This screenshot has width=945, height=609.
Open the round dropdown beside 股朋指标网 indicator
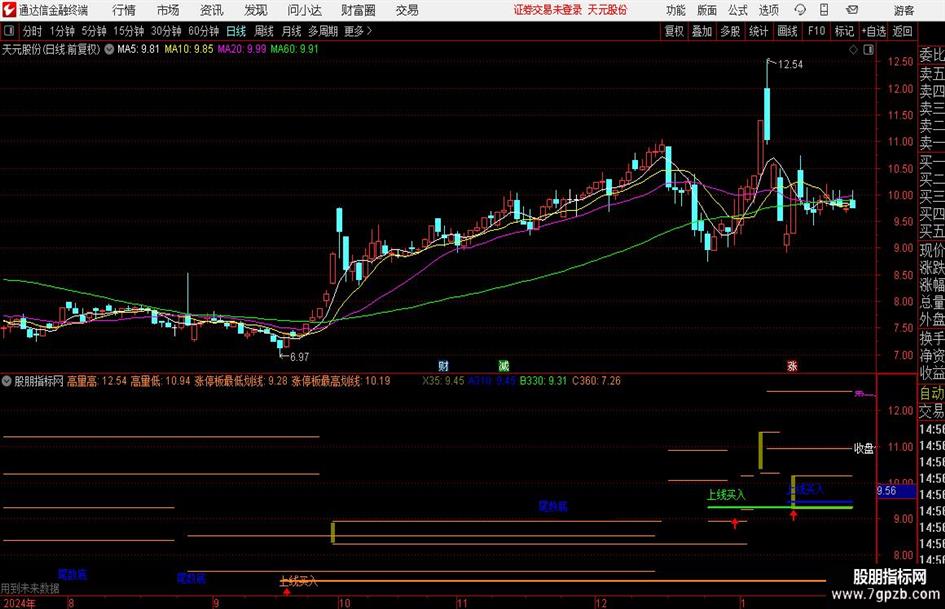[x=7, y=381]
